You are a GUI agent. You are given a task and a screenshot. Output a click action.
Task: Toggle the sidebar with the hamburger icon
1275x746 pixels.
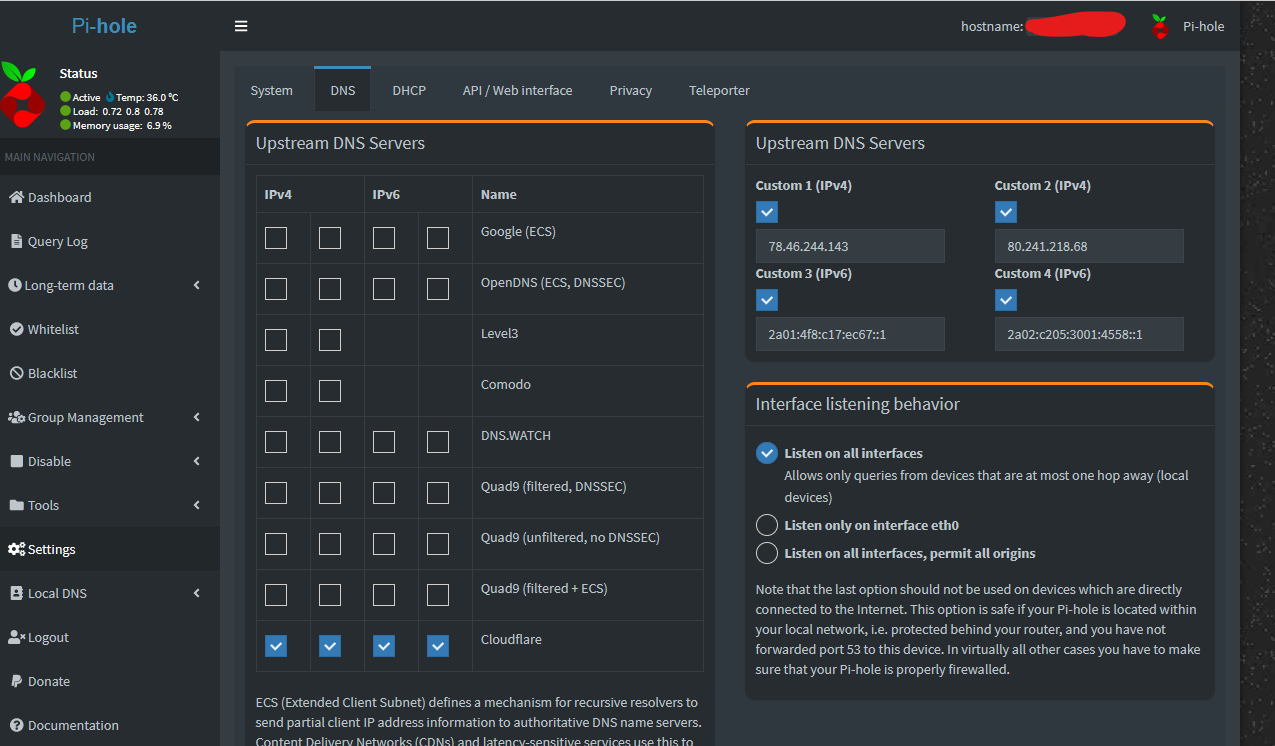pyautogui.click(x=241, y=26)
